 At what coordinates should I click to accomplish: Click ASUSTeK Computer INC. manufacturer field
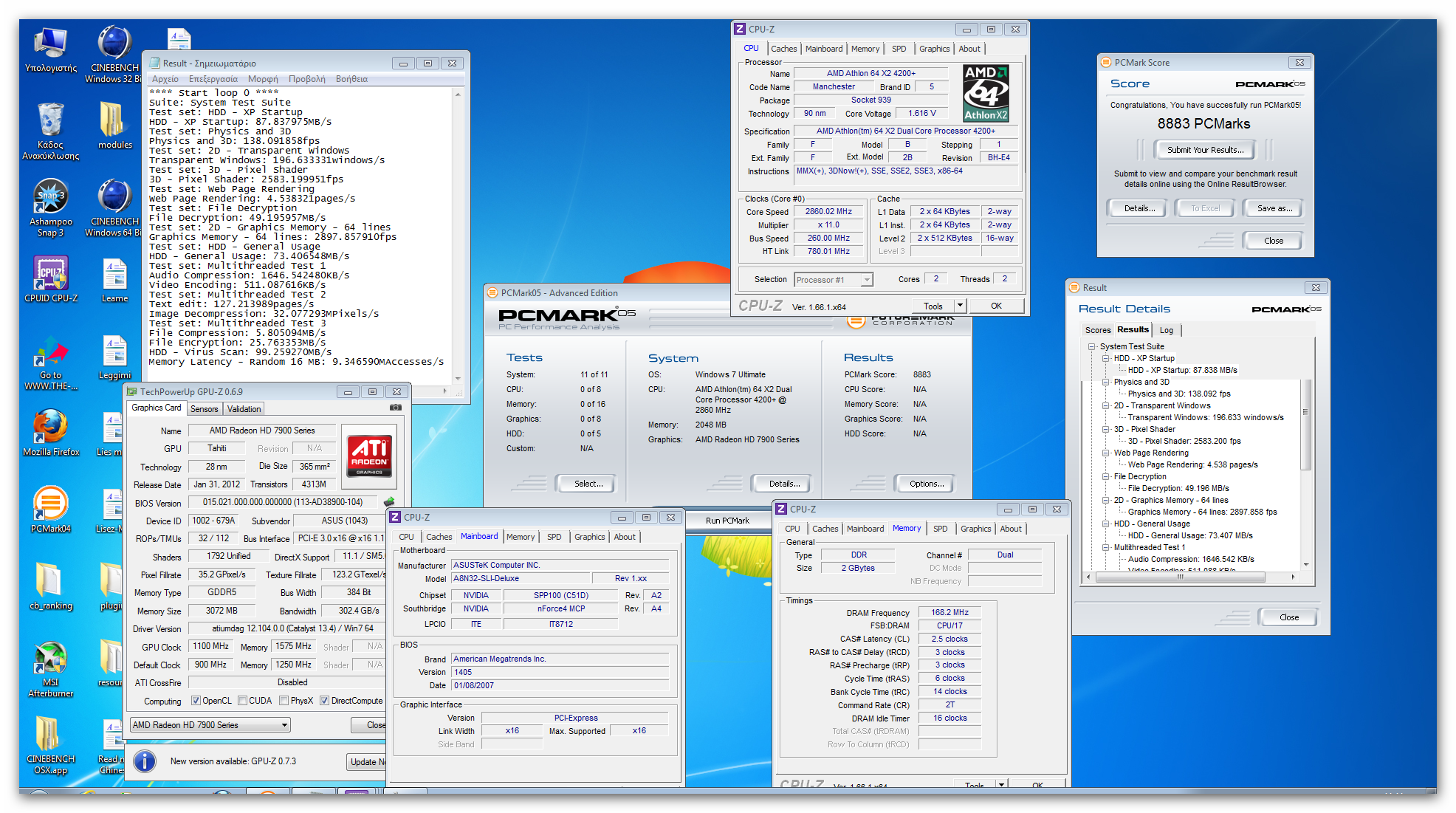(x=560, y=566)
